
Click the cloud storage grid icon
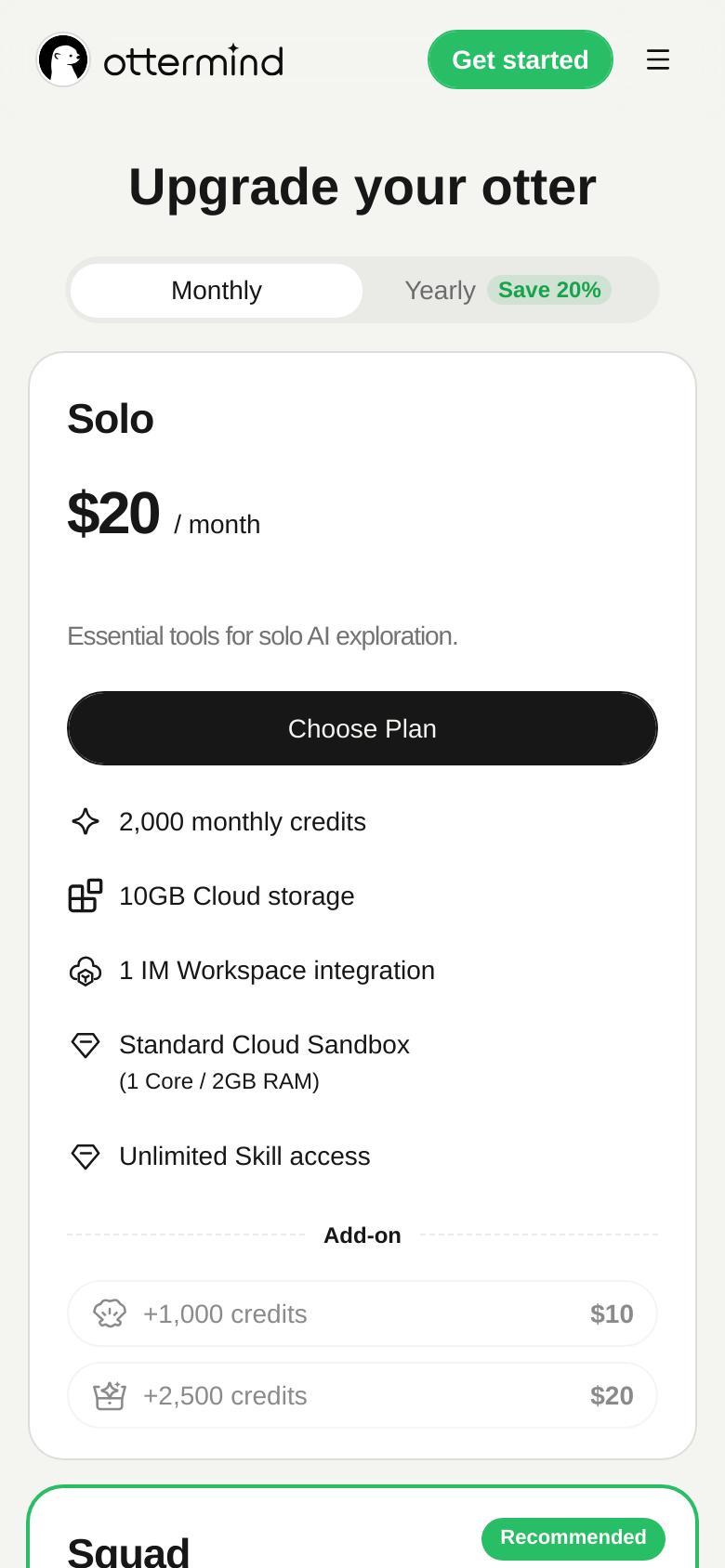(86, 895)
